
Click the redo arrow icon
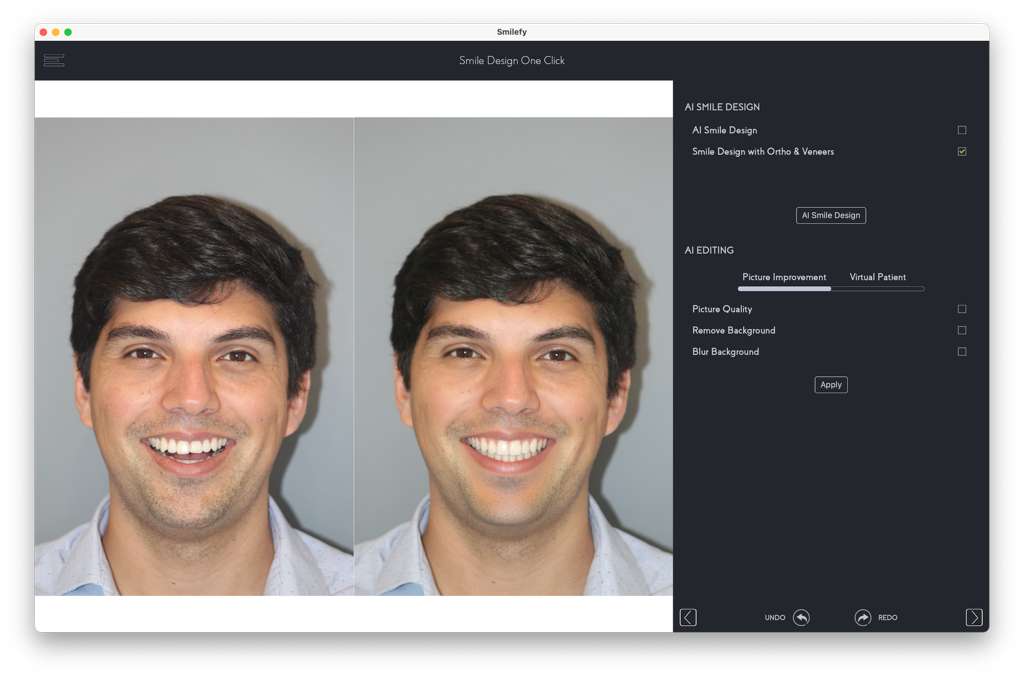[862, 618]
